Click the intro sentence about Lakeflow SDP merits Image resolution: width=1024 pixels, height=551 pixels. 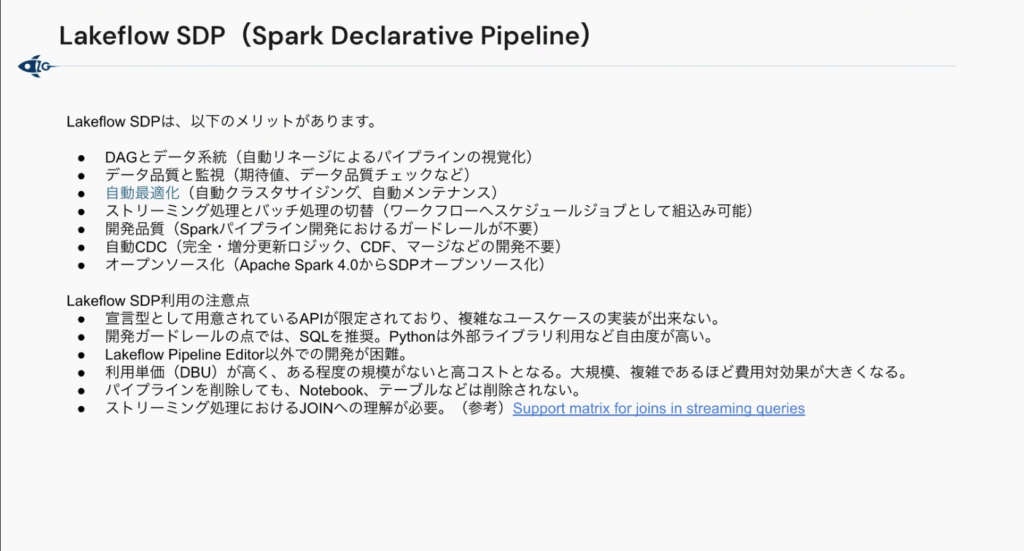(220, 122)
